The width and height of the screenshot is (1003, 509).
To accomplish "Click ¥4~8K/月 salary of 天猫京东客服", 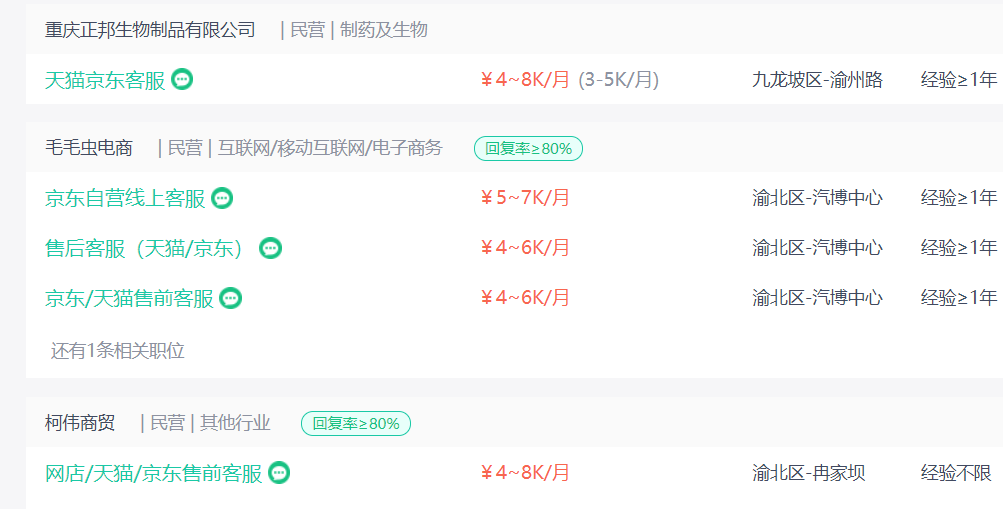I will (x=525, y=79).
